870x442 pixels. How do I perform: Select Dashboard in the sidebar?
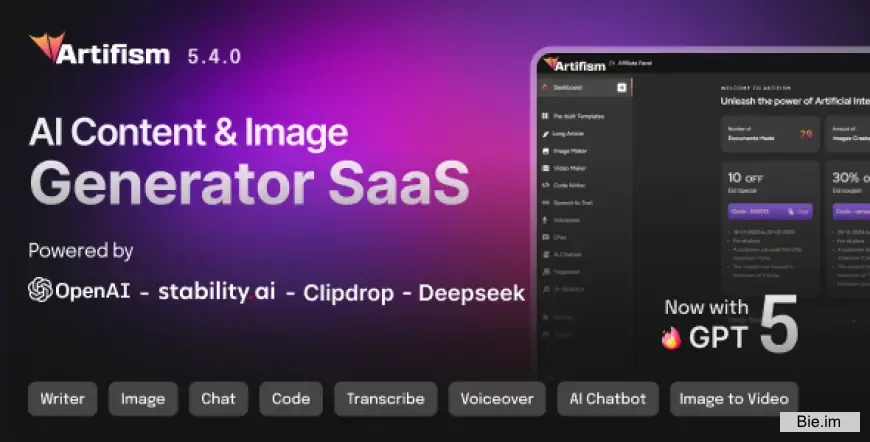[585, 88]
